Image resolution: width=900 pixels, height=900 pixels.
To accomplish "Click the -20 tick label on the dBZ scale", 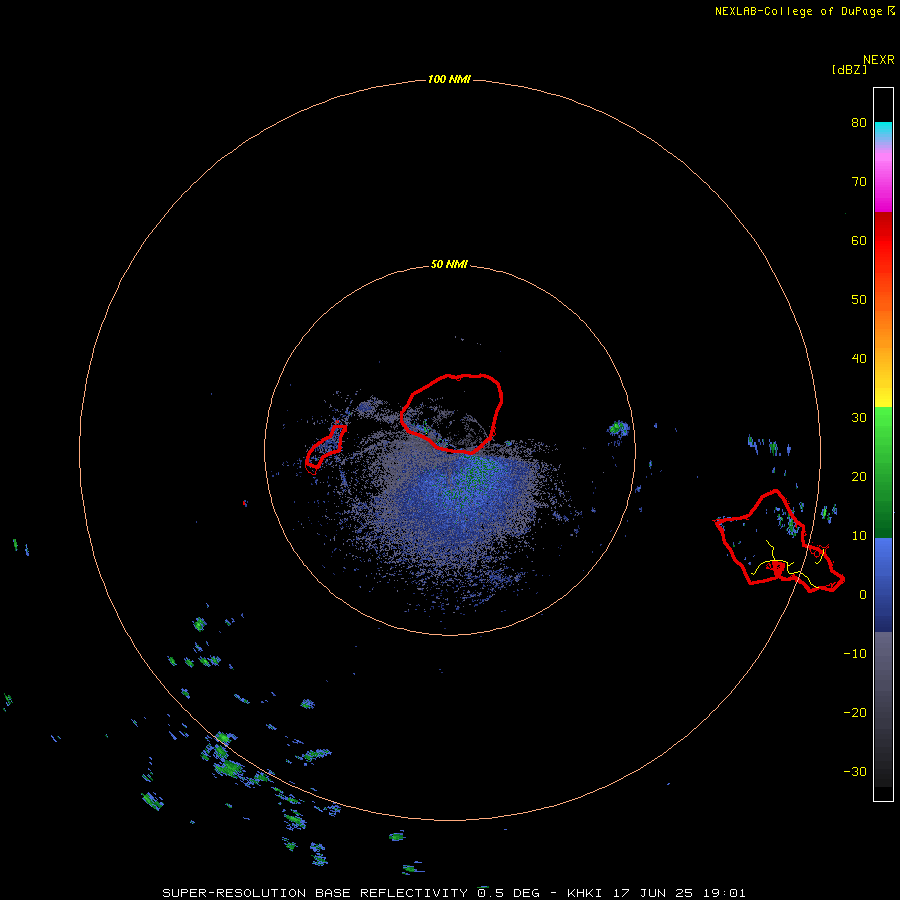I will (x=855, y=713).
